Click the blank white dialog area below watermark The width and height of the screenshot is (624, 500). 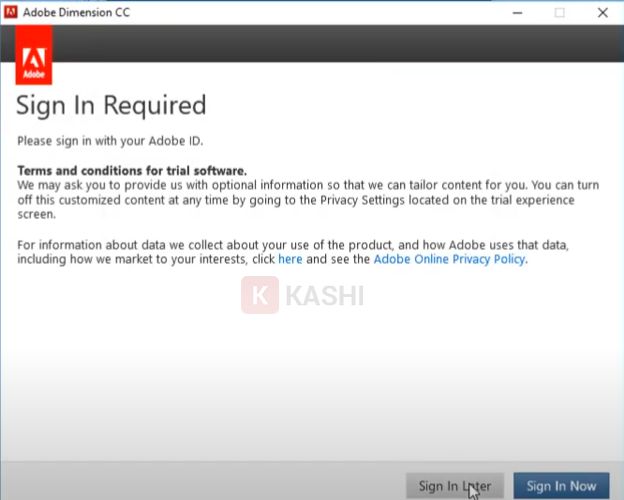pos(310,390)
